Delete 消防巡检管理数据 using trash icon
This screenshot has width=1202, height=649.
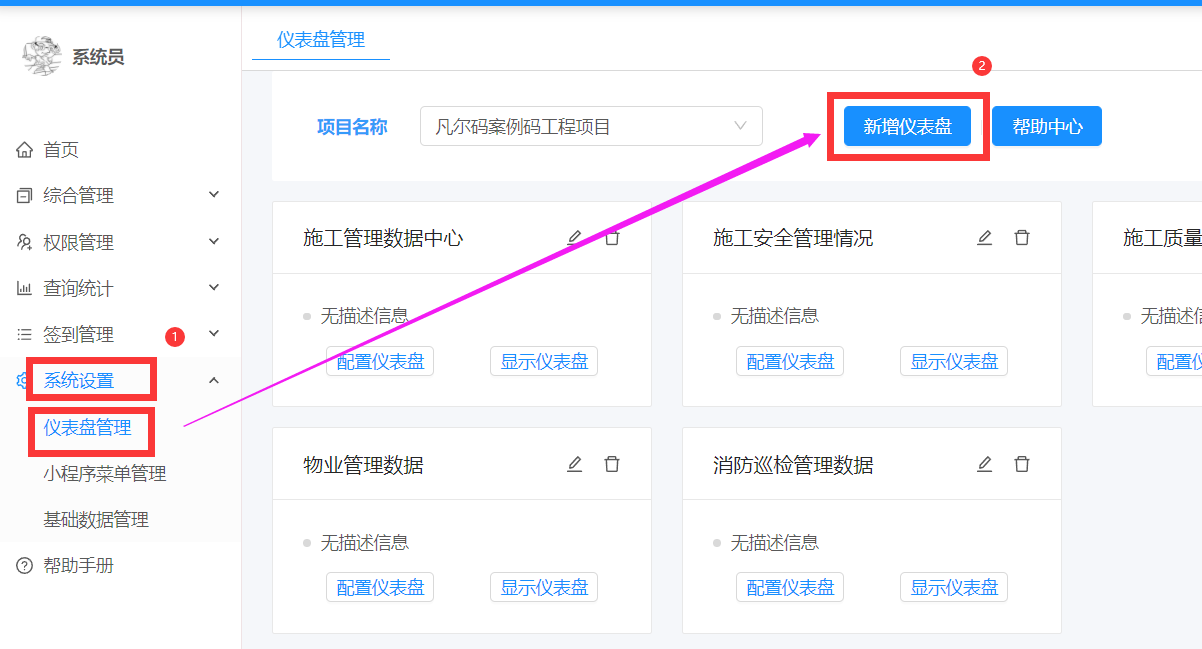coord(1022,464)
